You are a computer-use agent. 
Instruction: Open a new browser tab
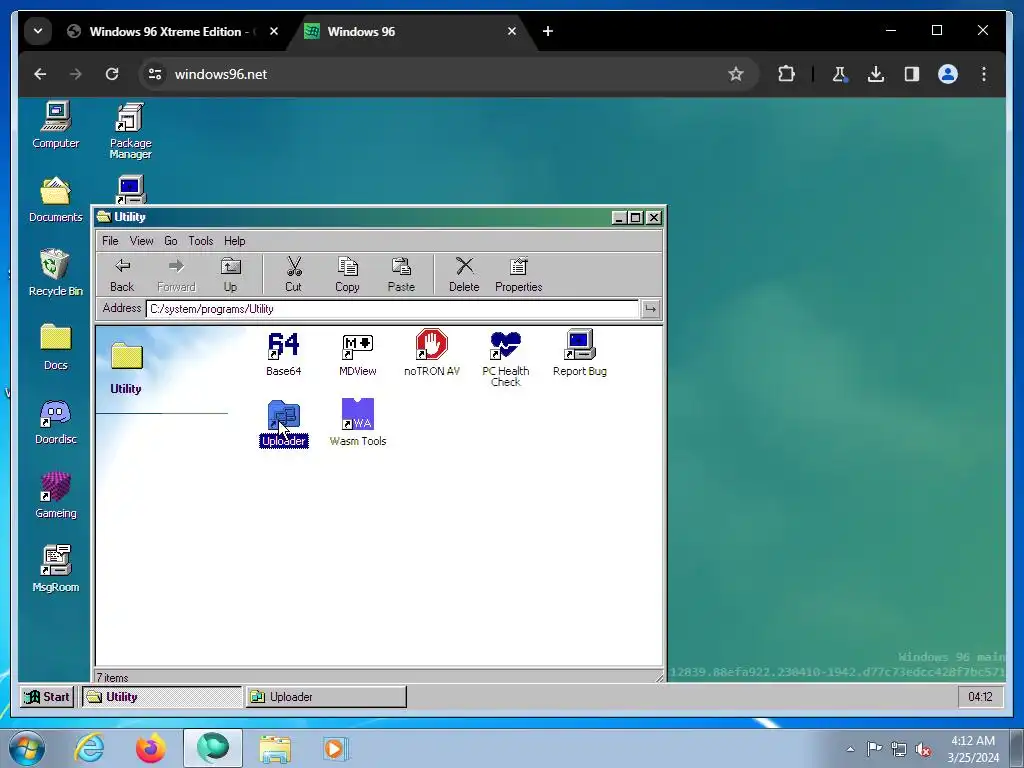548,31
